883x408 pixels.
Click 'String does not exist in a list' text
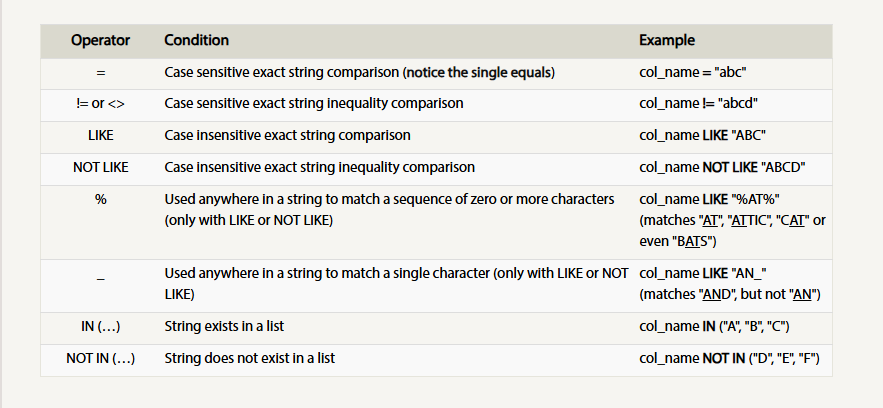[249, 358]
